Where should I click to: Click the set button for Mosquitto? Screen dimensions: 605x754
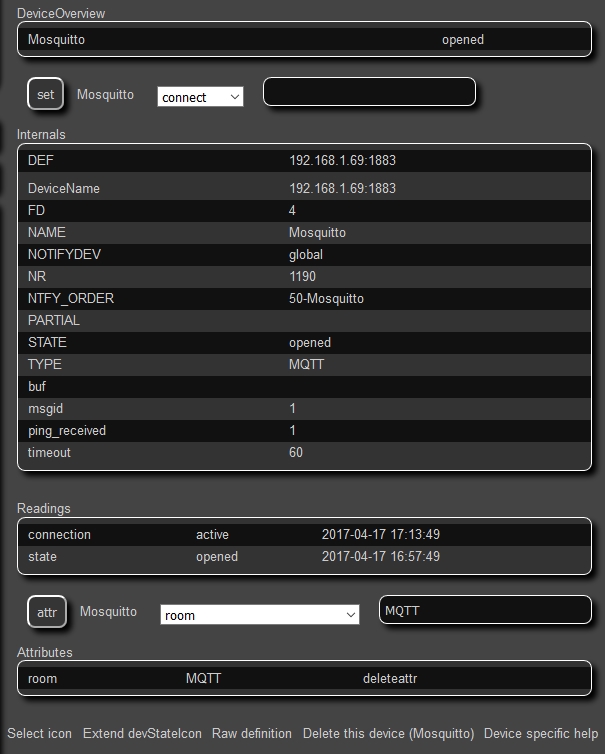(x=46, y=95)
